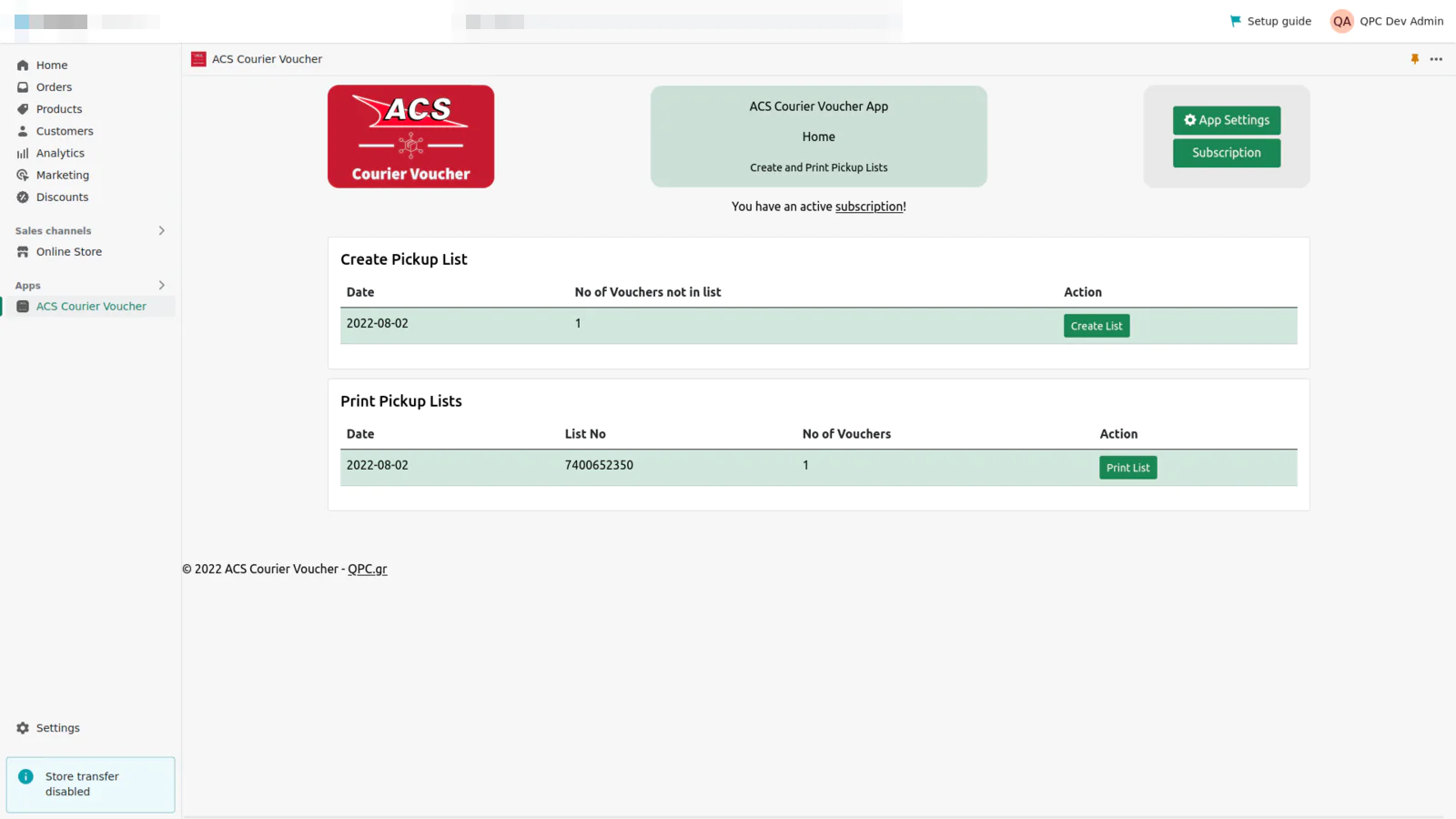Screen dimensions: 1456x819
Task: Pin the app using the pin icon
Action: pyautogui.click(x=1414, y=59)
